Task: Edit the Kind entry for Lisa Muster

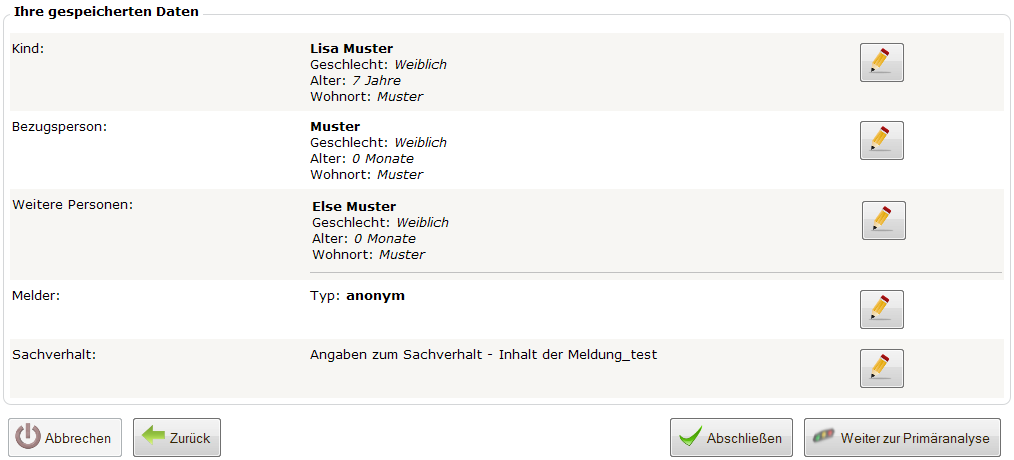Action: [881, 63]
